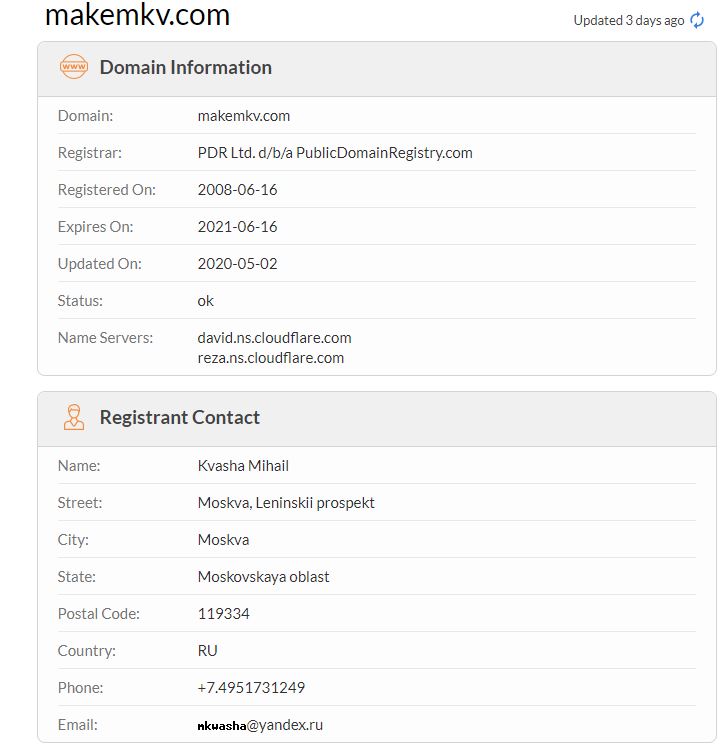The image size is (721, 749).
Task: Click name server reza.ns.cloudflare.com
Action: click(x=271, y=358)
